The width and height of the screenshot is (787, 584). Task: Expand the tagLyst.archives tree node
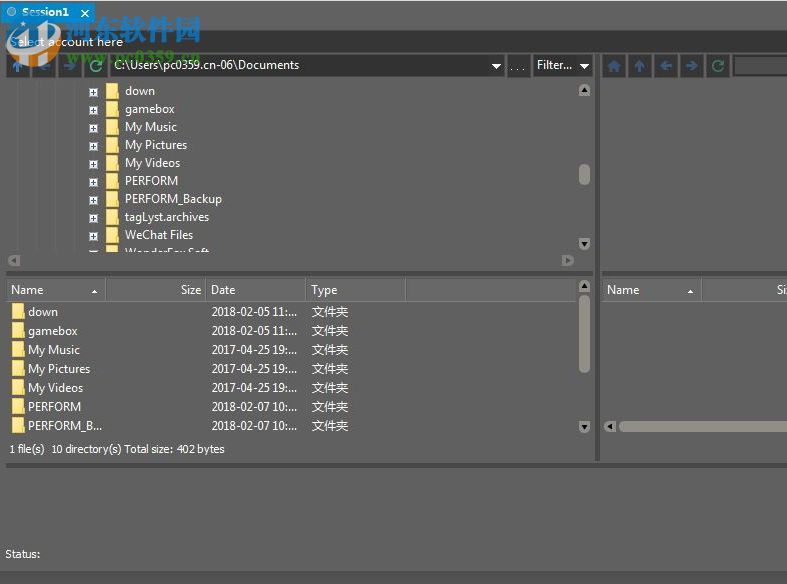93,219
